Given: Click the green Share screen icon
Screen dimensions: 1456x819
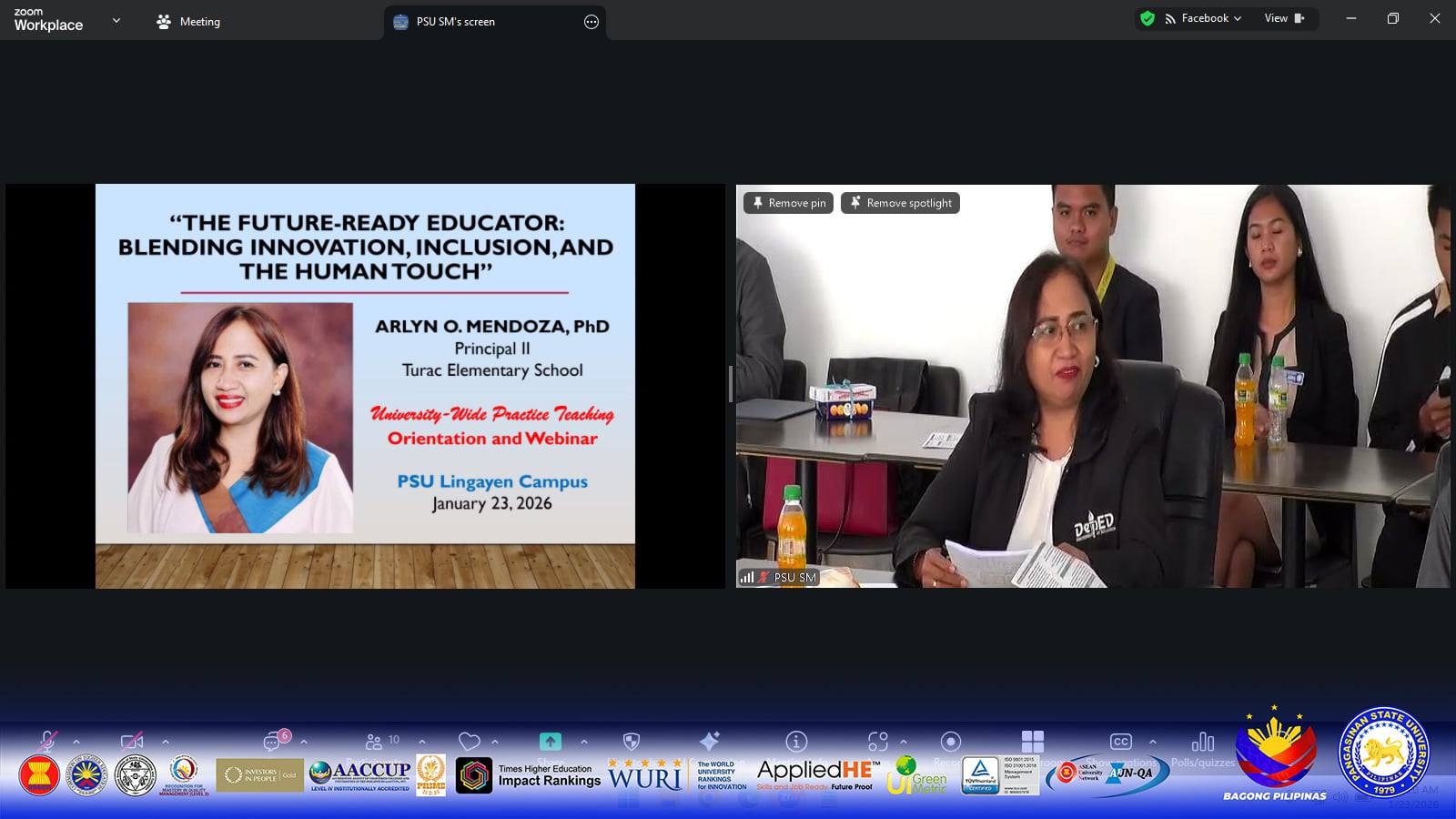Looking at the screenshot, I should pos(550,742).
